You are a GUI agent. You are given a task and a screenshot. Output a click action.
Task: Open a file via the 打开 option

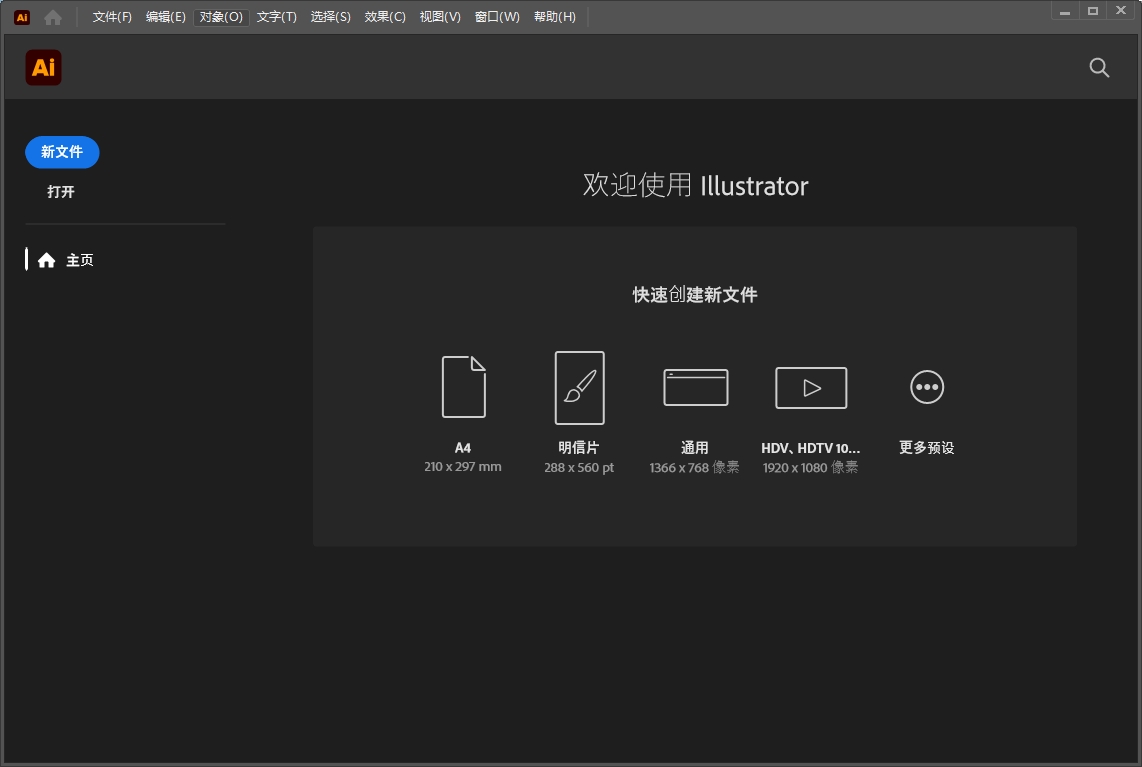[x=61, y=191]
